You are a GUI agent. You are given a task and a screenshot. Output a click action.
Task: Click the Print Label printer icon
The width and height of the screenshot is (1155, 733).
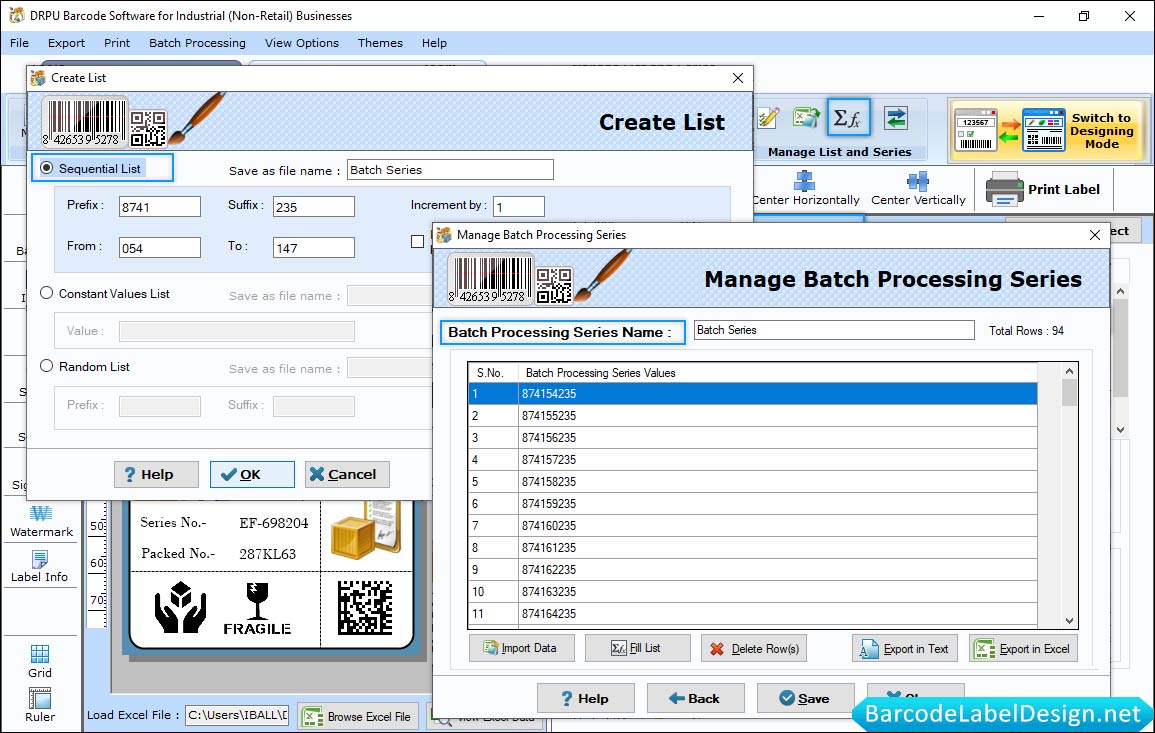point(1004,189)
